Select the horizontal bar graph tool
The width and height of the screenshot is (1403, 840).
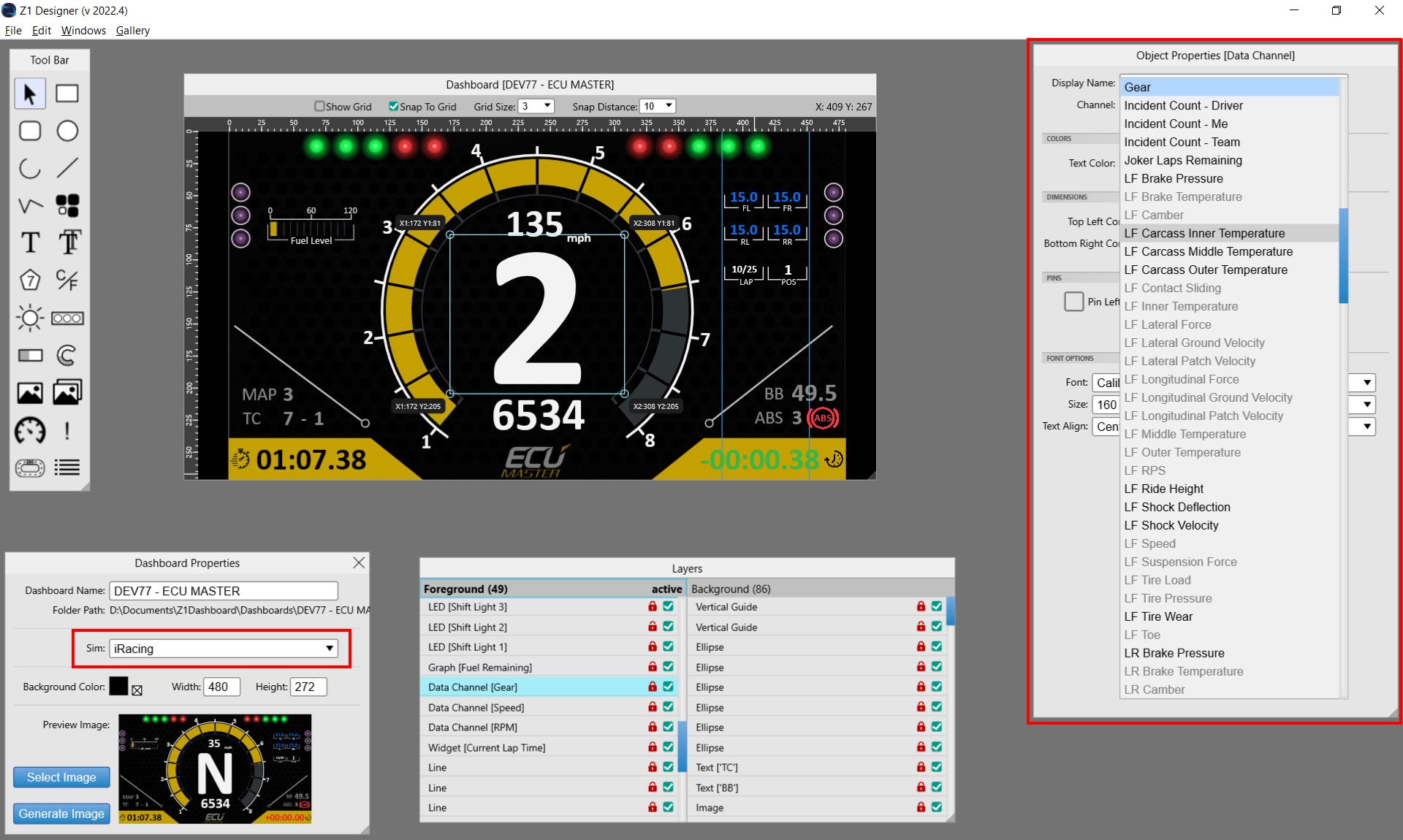coord(30,356)
